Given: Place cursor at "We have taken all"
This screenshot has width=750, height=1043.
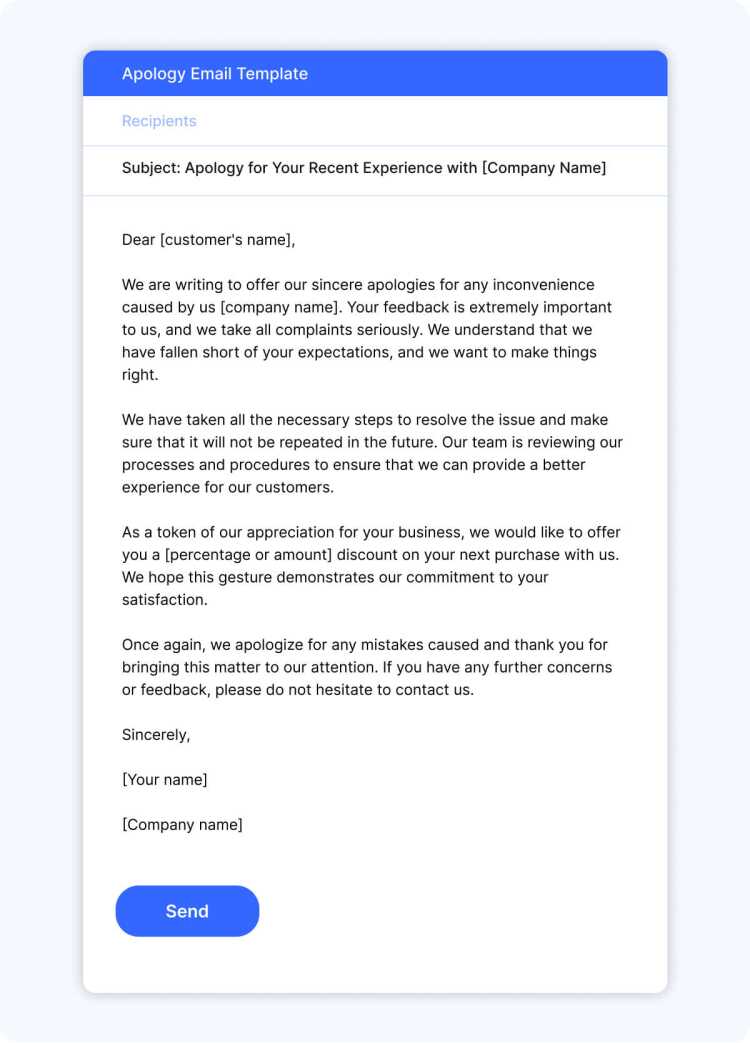Looking at the screenshot, I should coord(181,420).
